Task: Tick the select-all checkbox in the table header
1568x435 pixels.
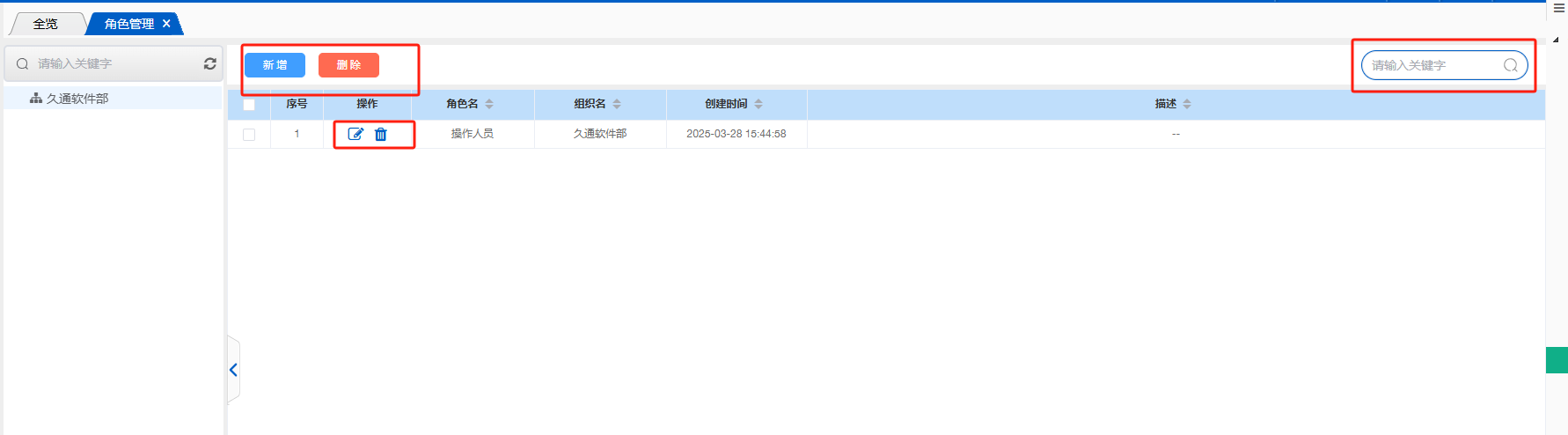Action: coord(249,104)
